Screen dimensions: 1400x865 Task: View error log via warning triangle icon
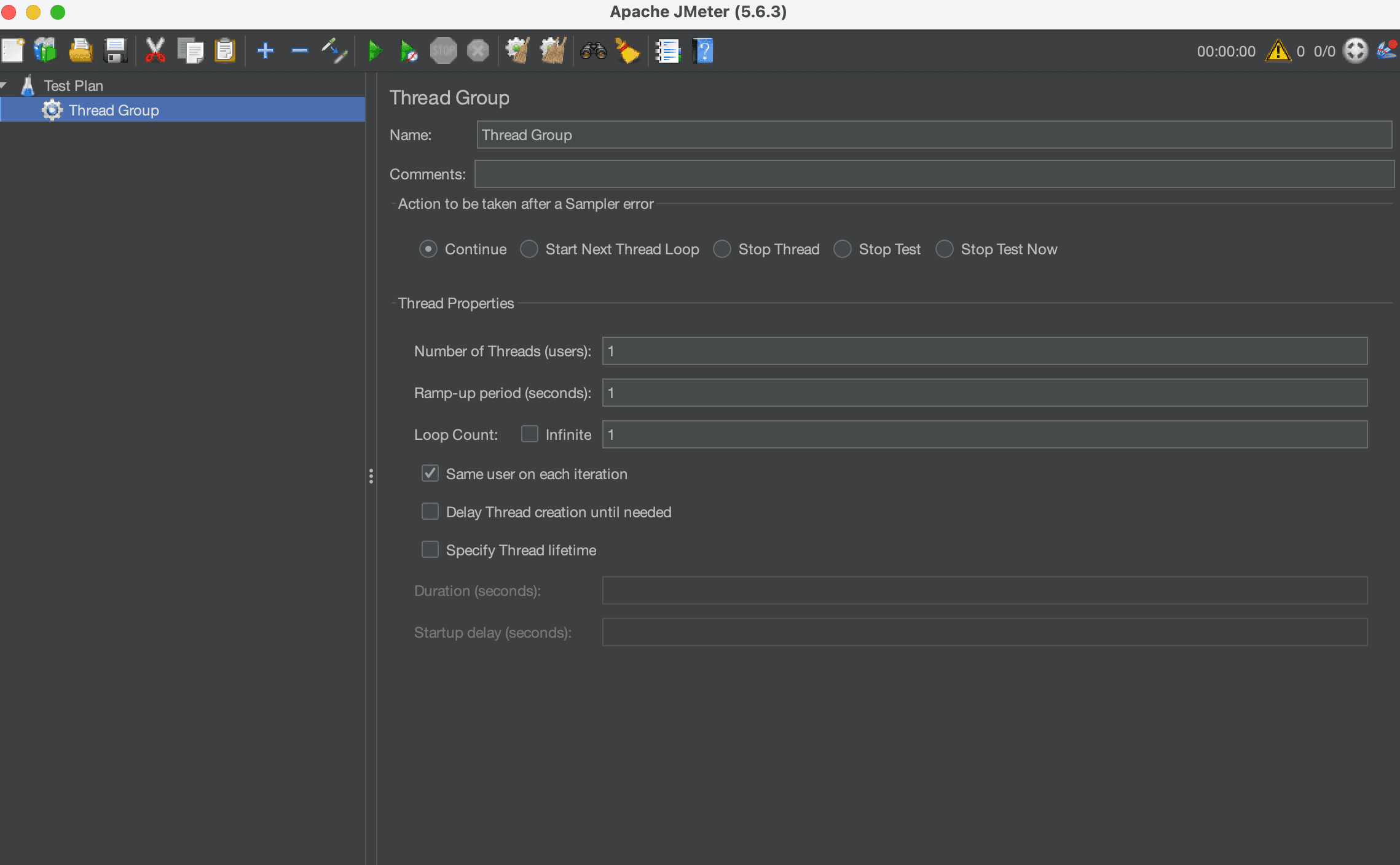1278,50
